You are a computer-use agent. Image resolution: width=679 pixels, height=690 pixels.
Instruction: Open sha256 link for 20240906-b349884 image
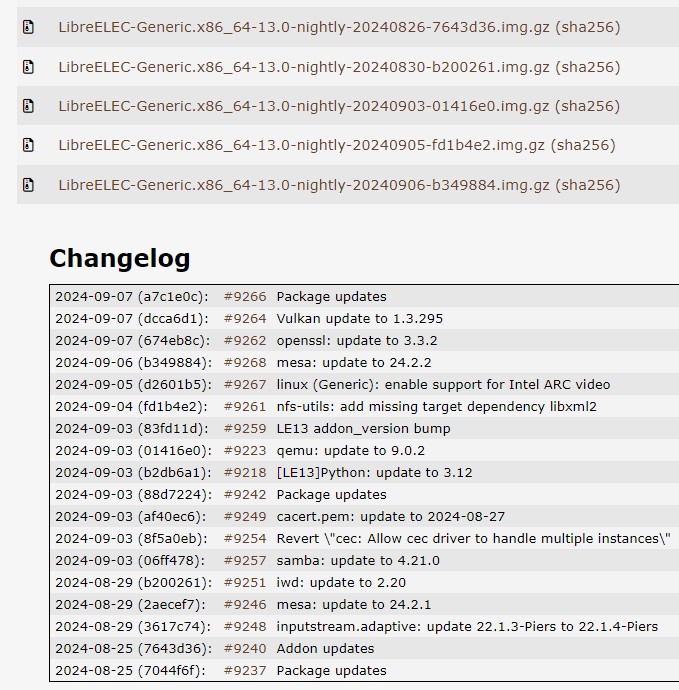(588, 185)
